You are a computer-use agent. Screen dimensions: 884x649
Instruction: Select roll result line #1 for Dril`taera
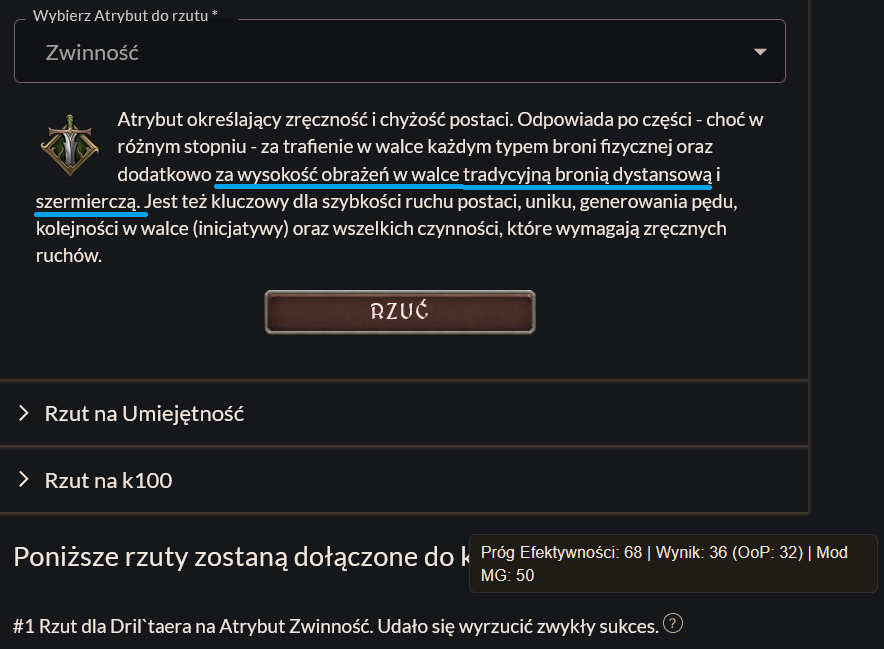tap(336, 626)
